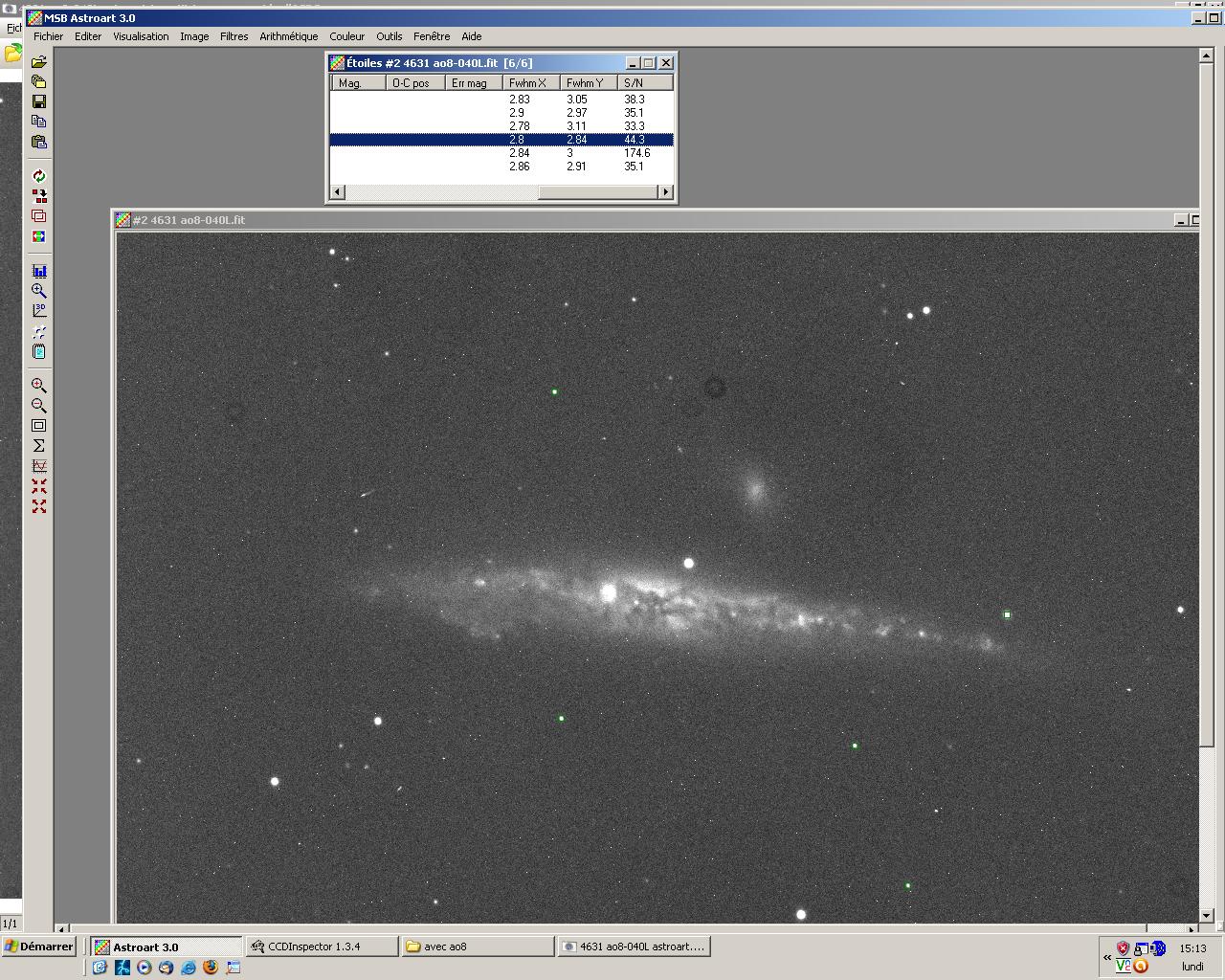Sort by the Mag. column header
This screenshot has width=1225, height=980.
point(359,83)
